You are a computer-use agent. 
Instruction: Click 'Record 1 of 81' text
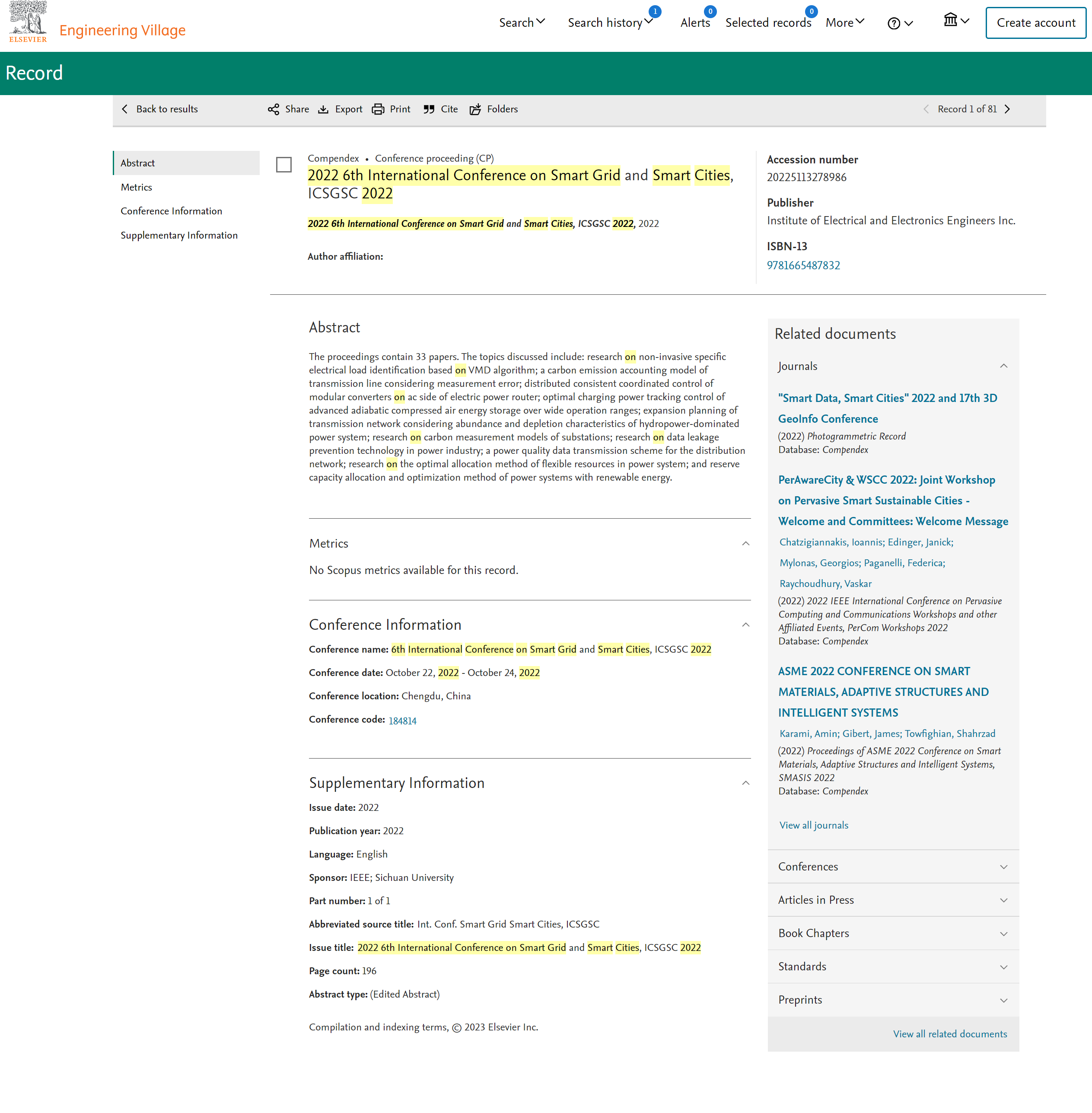[x=967, y=109]
